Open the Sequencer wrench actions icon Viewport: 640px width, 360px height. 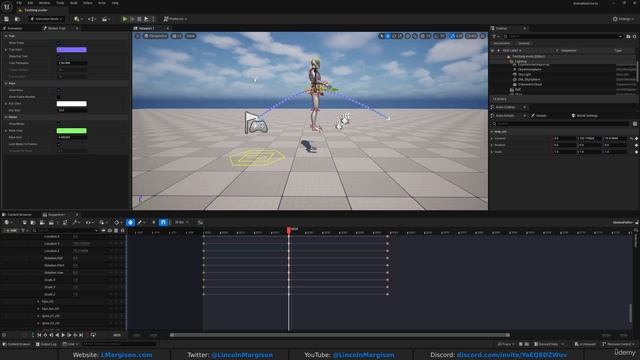click(x=75, y=222)
